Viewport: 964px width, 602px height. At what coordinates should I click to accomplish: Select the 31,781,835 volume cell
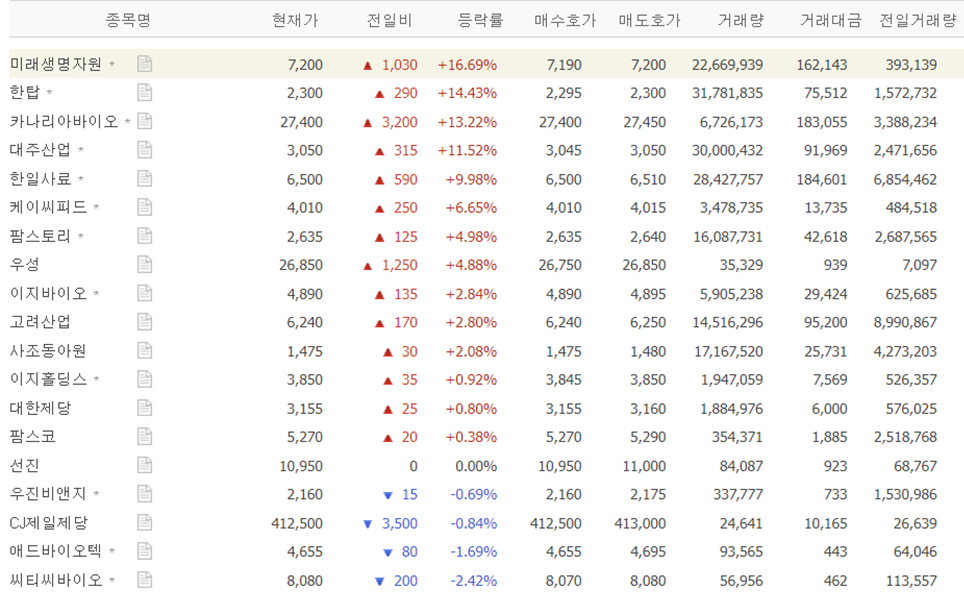pyautogui.click(x=727, y=93)
